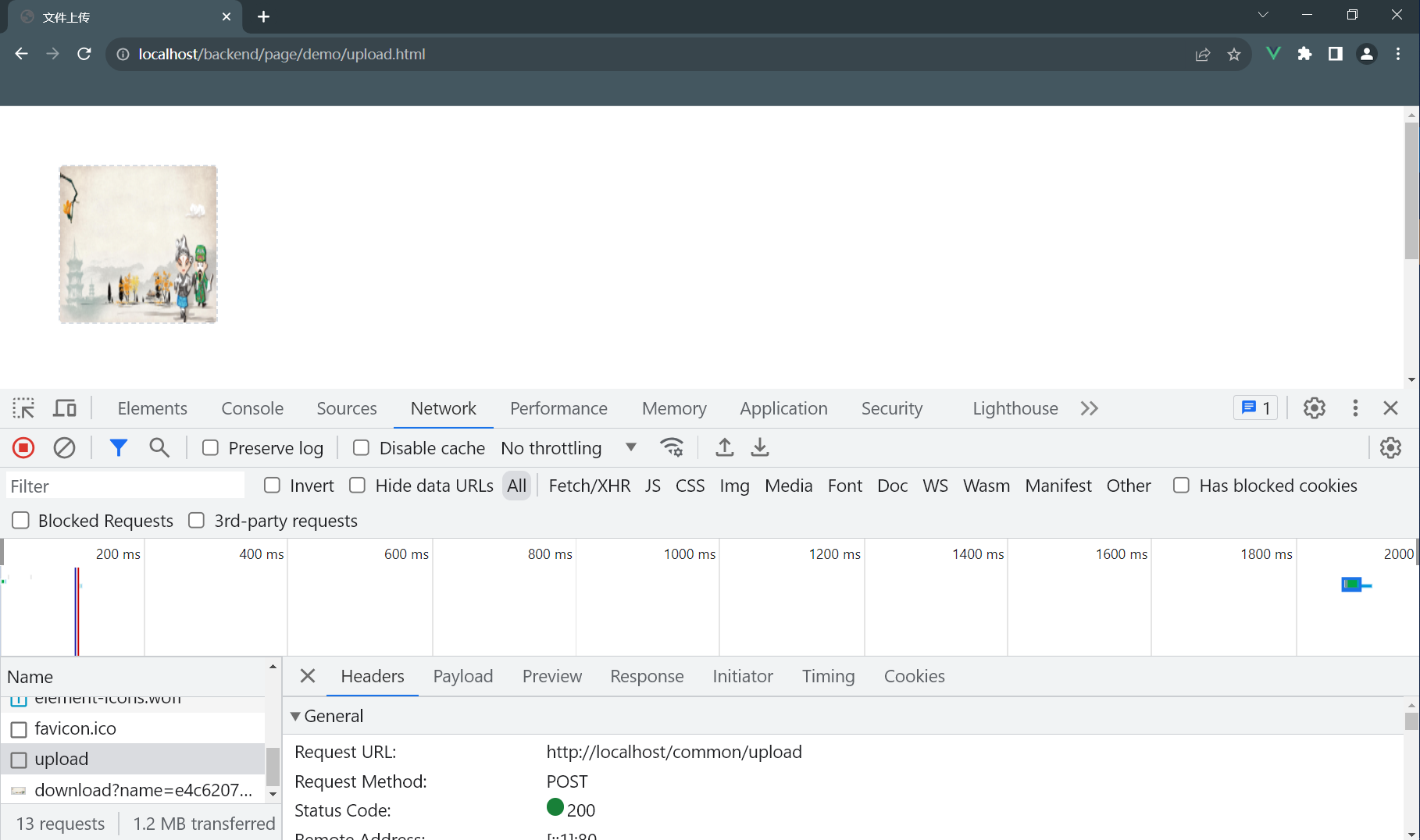Check 3rd-party requests checkbox
Image resolution: width=1420 pixels, height=840 pixels.
click(x=197, y=520)
